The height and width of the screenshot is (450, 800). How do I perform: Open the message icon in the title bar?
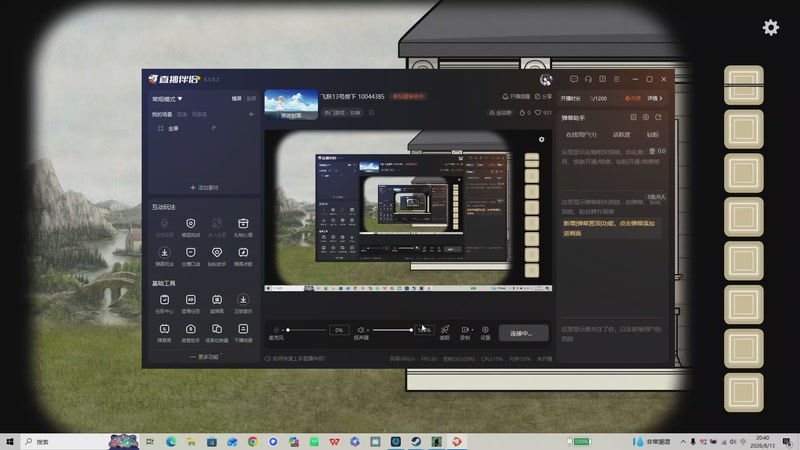(x=574, y=79)
